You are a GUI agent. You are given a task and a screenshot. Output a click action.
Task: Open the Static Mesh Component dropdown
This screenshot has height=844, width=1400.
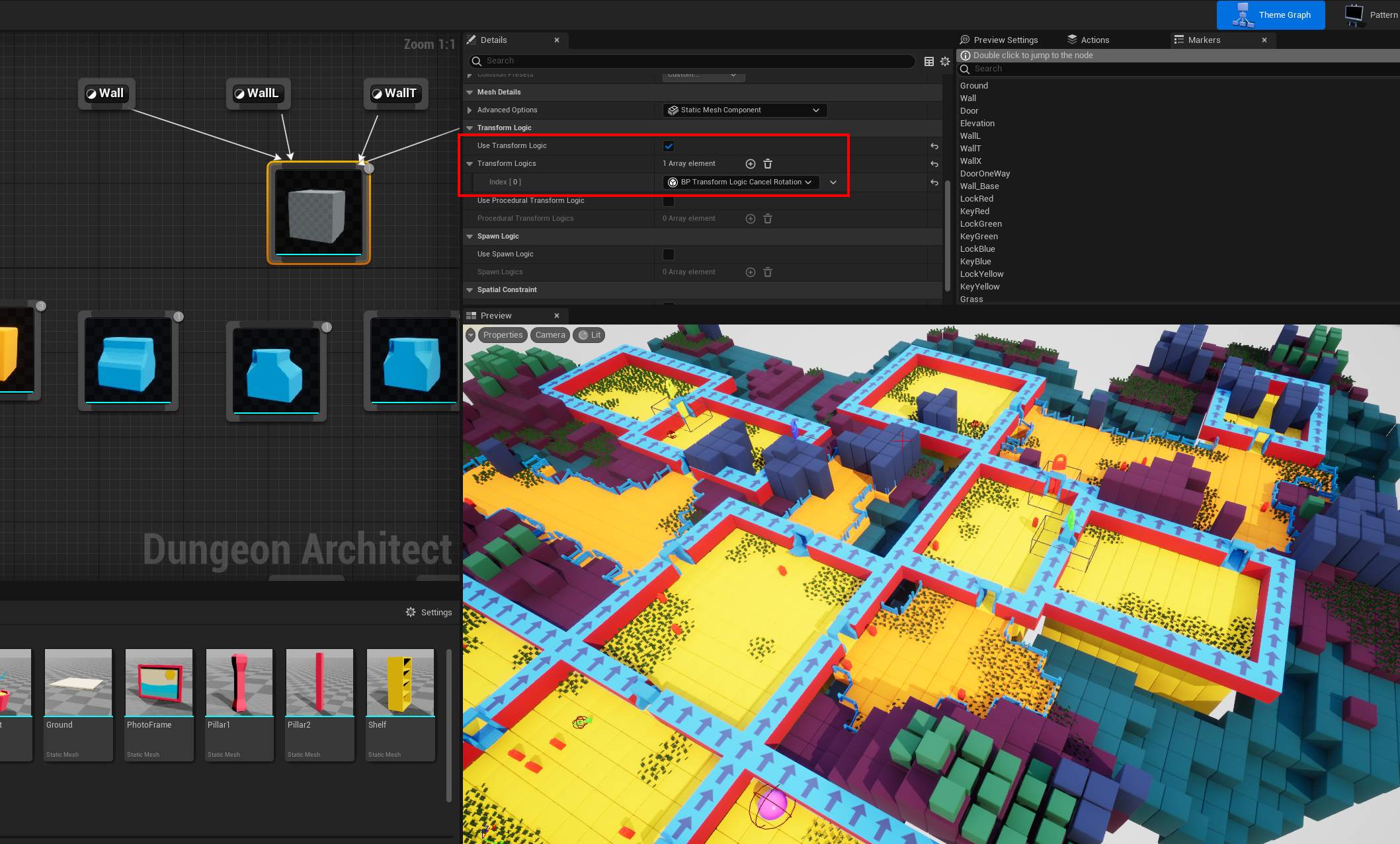pos(745,110)
